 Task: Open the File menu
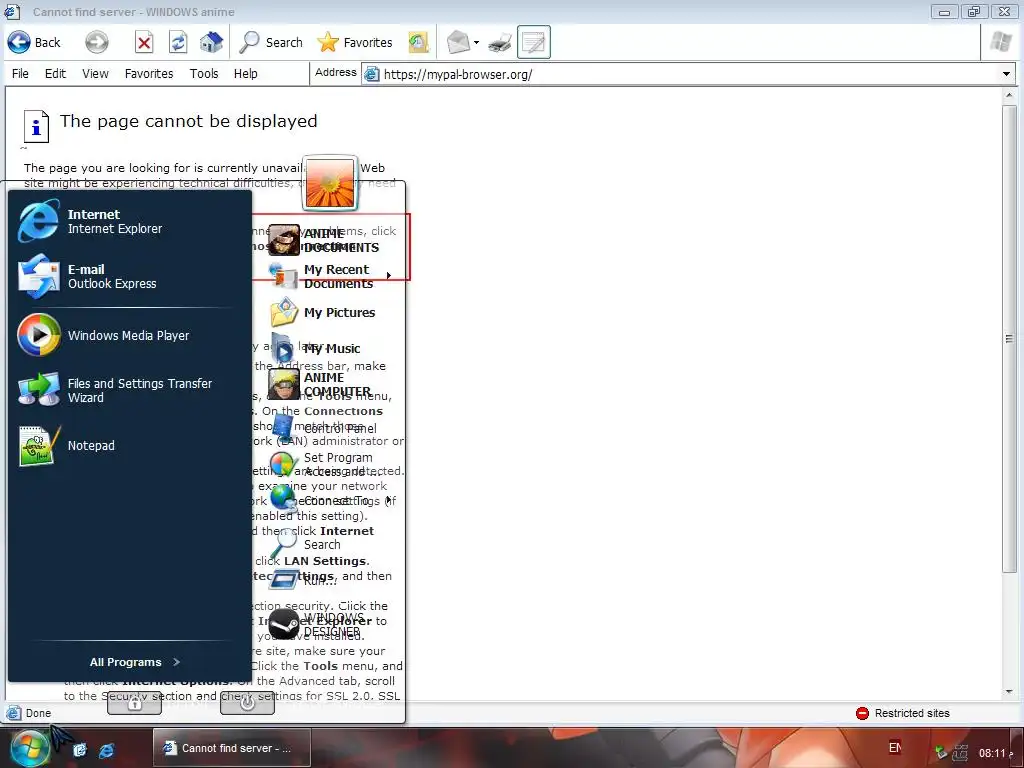click(20, 74)
